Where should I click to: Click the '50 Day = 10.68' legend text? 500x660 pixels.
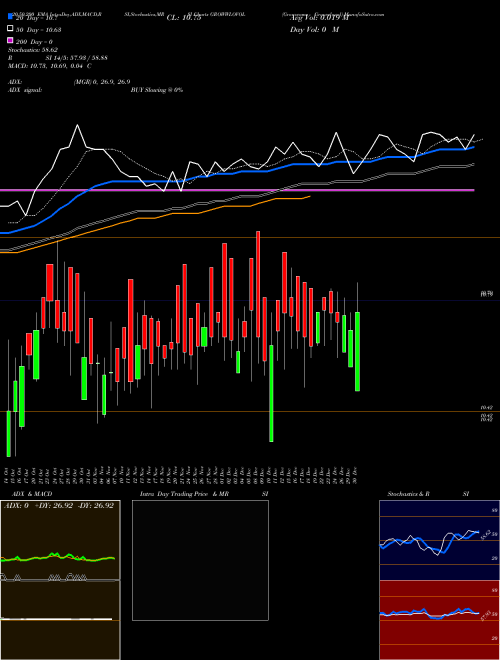(38, 30)
